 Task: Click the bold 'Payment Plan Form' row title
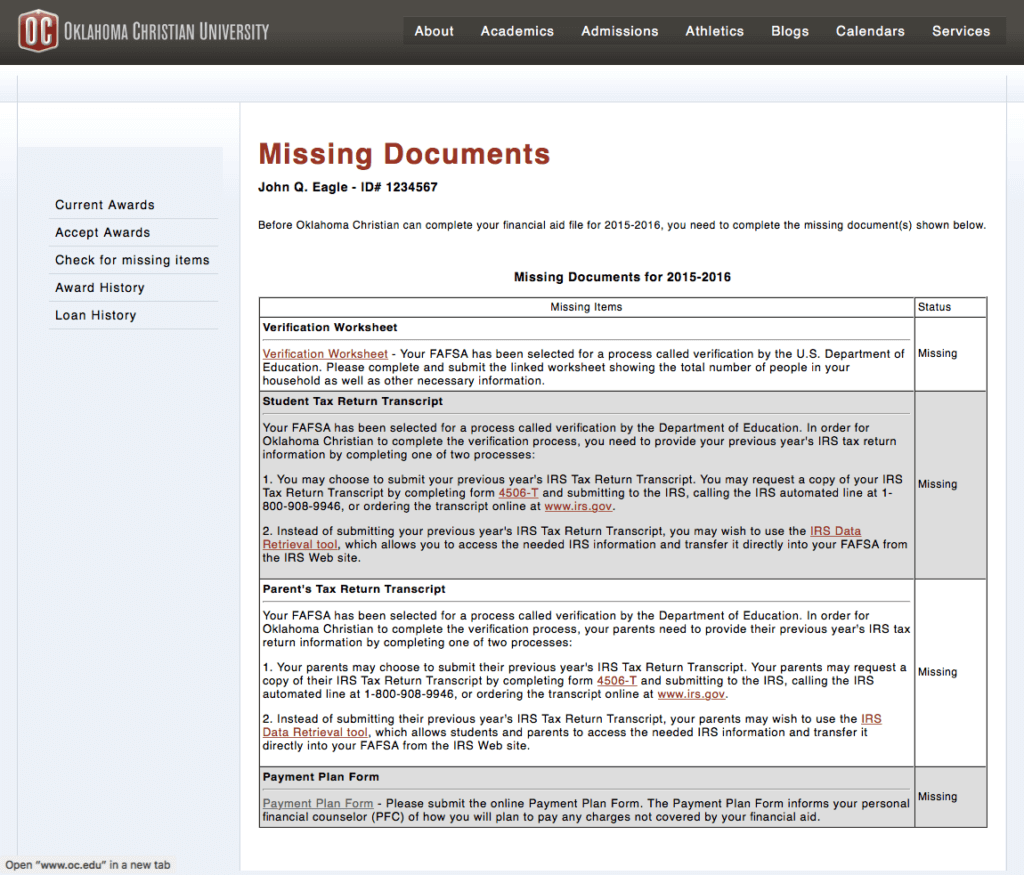tap(321, 776)
